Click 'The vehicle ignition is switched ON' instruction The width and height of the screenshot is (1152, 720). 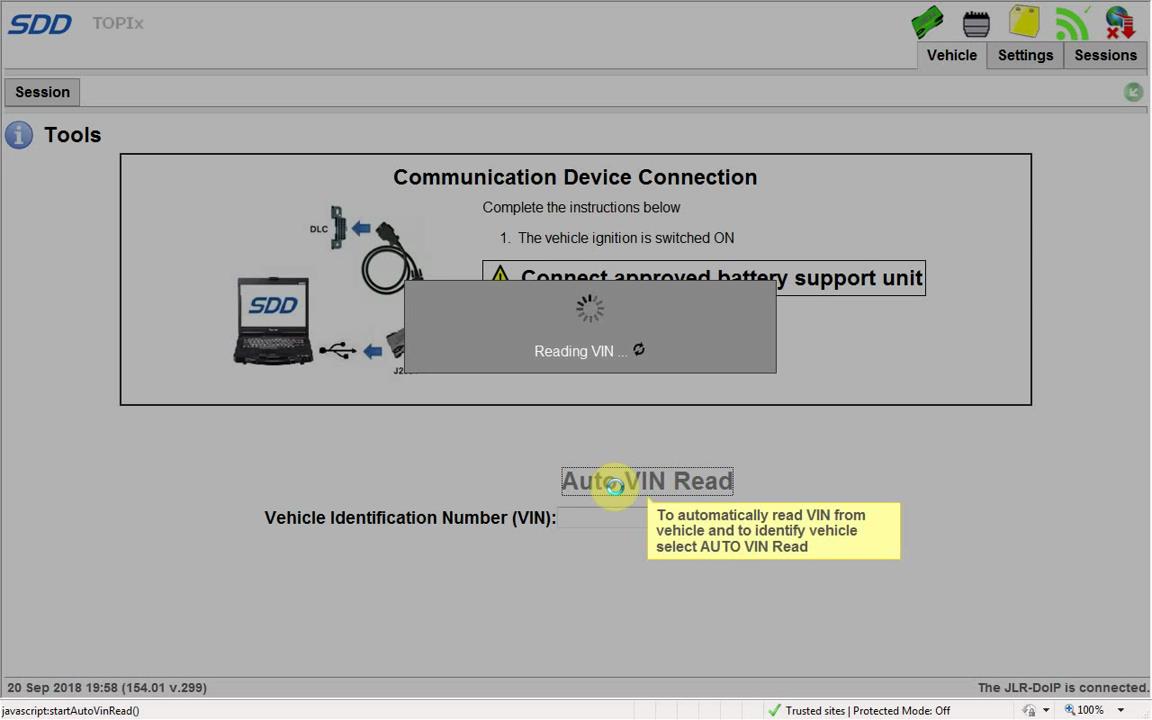[x=626, y=238]
